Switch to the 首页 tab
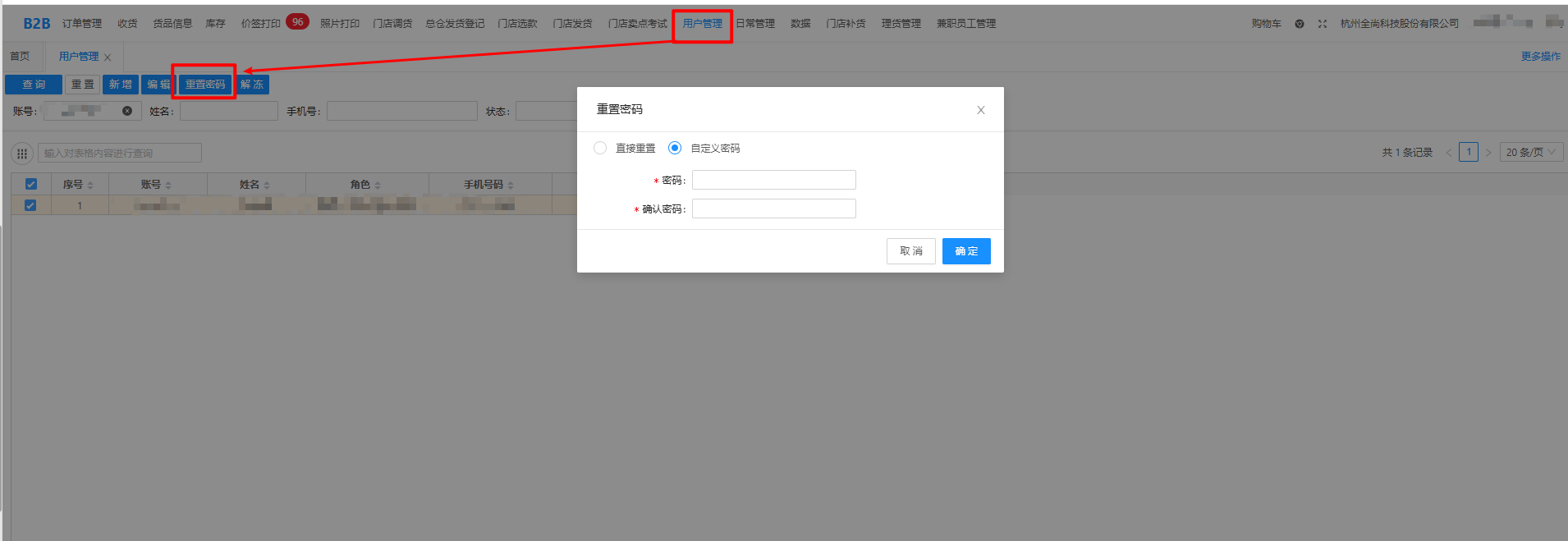Screen dimensions: 1568x541 pos(20,57)
